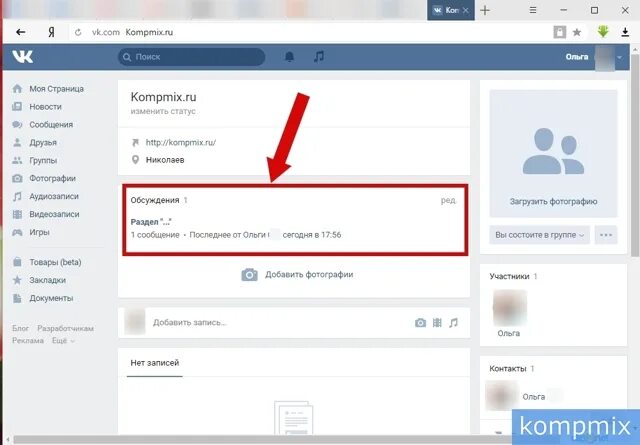
Task: Click home icon beside Моя Страница
Action: point(17,89)
